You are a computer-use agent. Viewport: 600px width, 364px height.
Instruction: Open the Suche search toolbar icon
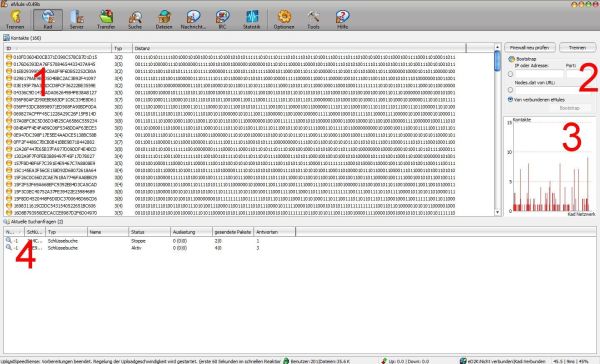[135, 20]
